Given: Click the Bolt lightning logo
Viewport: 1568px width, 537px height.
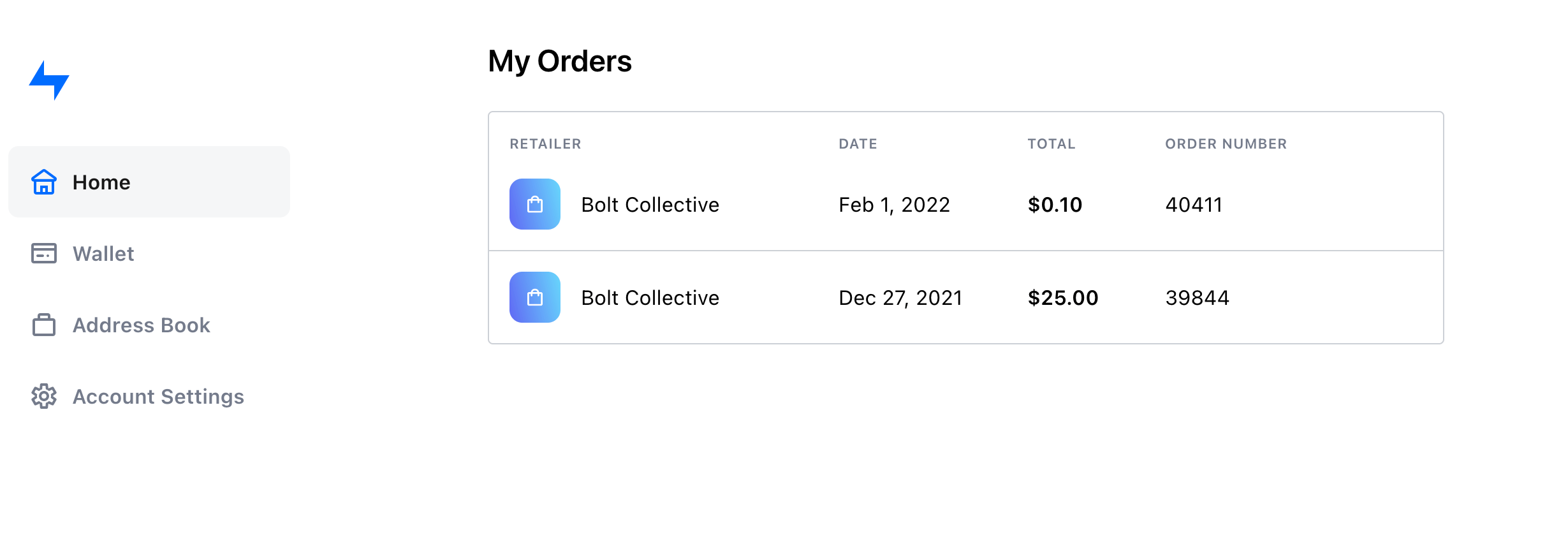Looking at the screenshot, I should point(49,80).
